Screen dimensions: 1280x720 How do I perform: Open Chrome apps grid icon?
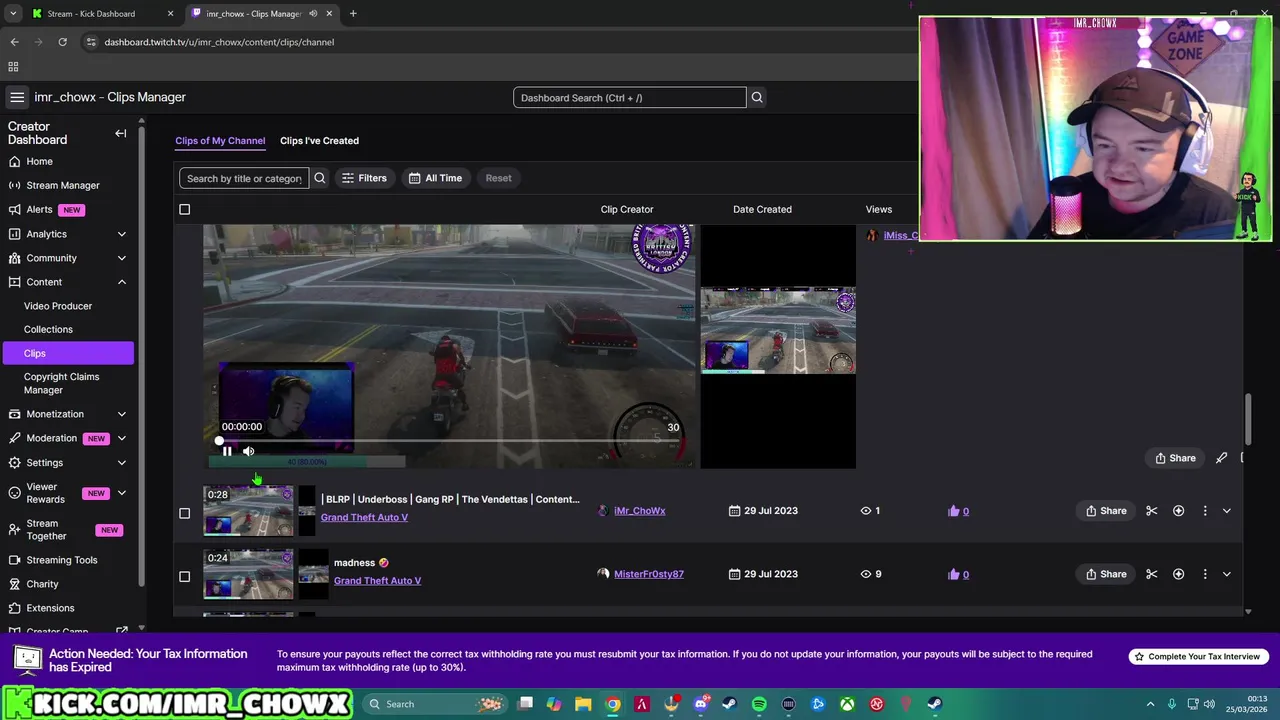point(13,67)
